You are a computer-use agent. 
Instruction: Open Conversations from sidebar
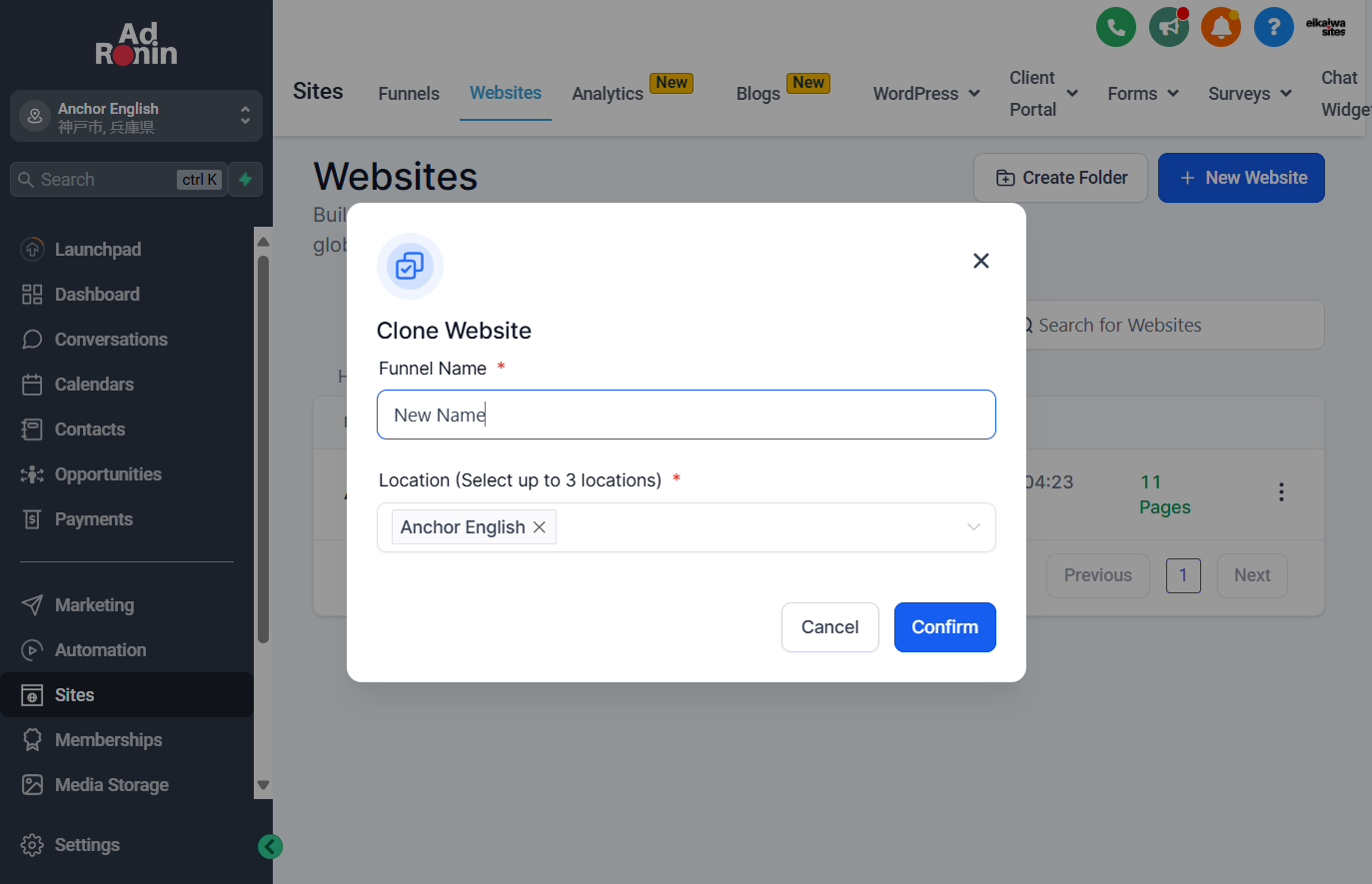[111, 340]
